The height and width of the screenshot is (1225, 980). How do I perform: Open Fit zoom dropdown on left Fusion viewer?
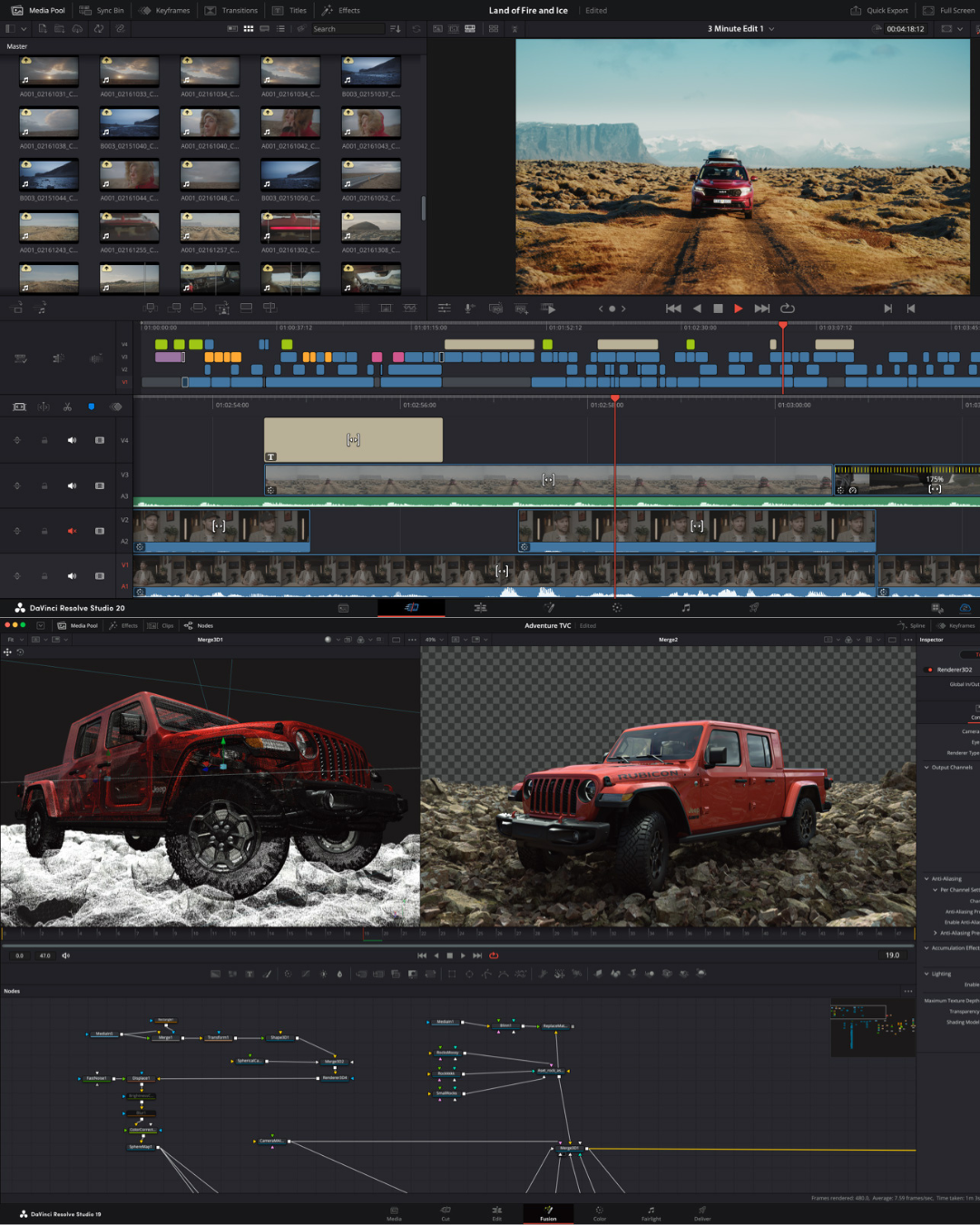14,640
